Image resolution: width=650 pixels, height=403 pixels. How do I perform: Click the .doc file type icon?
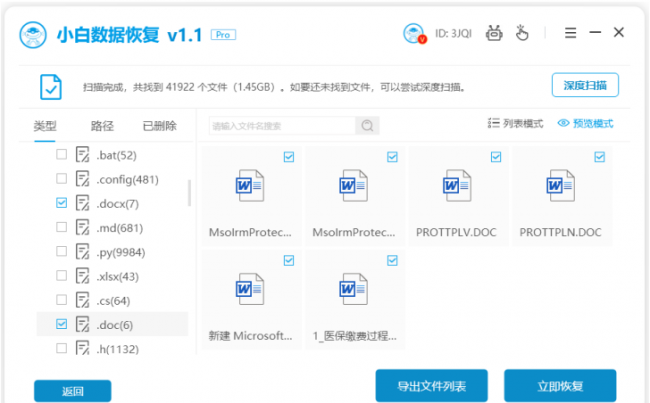coord(82,324)
